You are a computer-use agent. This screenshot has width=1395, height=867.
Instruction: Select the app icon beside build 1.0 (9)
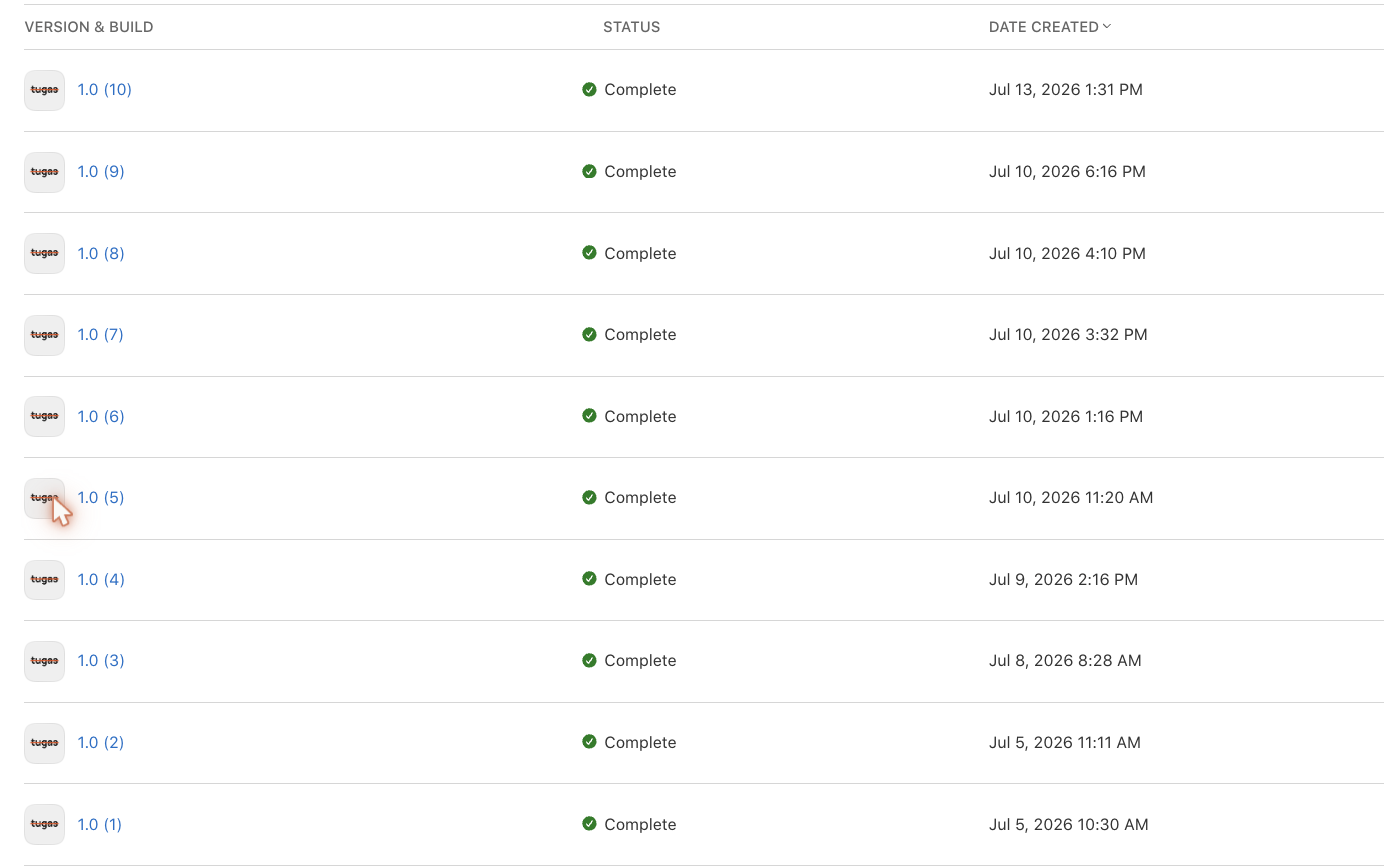(x=44, y=172)
